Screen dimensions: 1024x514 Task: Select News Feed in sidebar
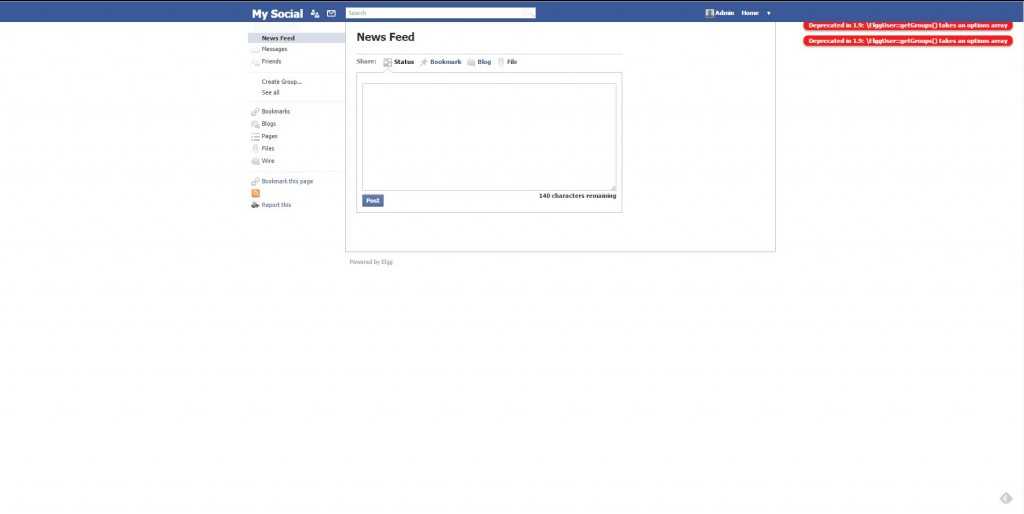pos(296,38)
